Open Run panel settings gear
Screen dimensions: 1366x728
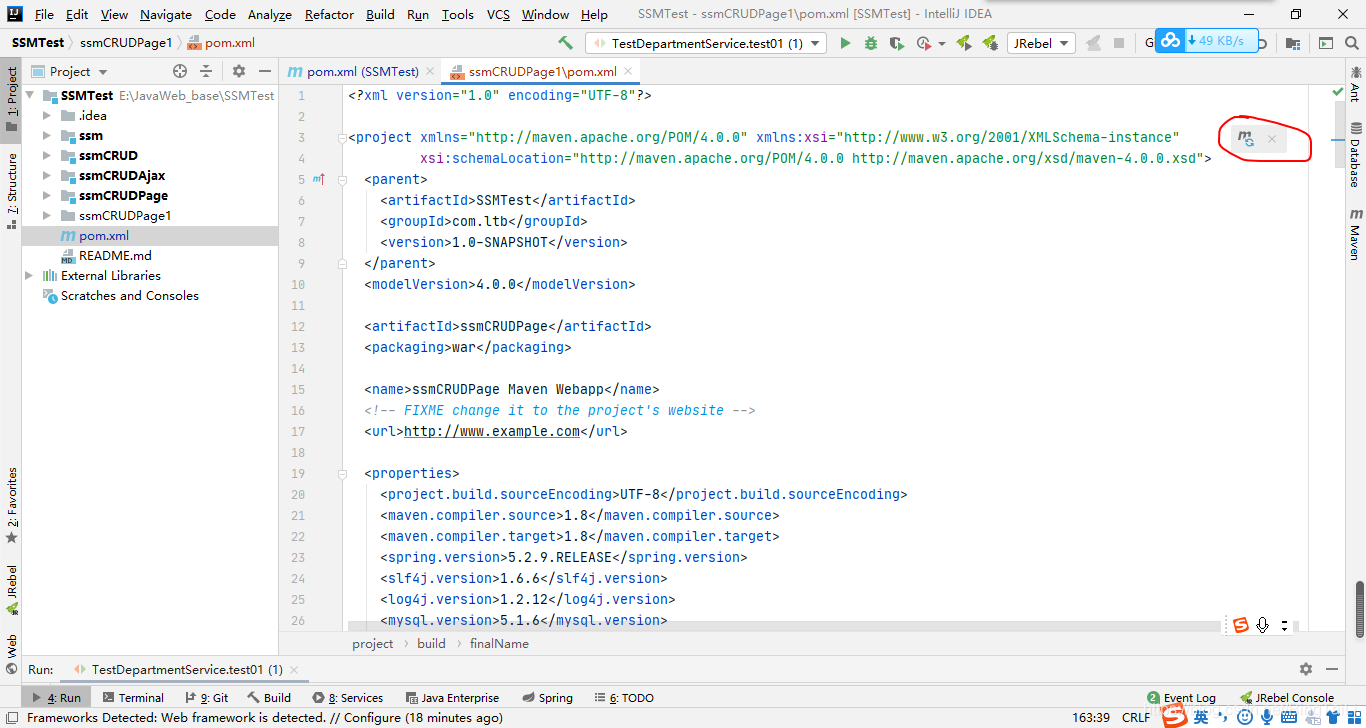(1306, 669)
